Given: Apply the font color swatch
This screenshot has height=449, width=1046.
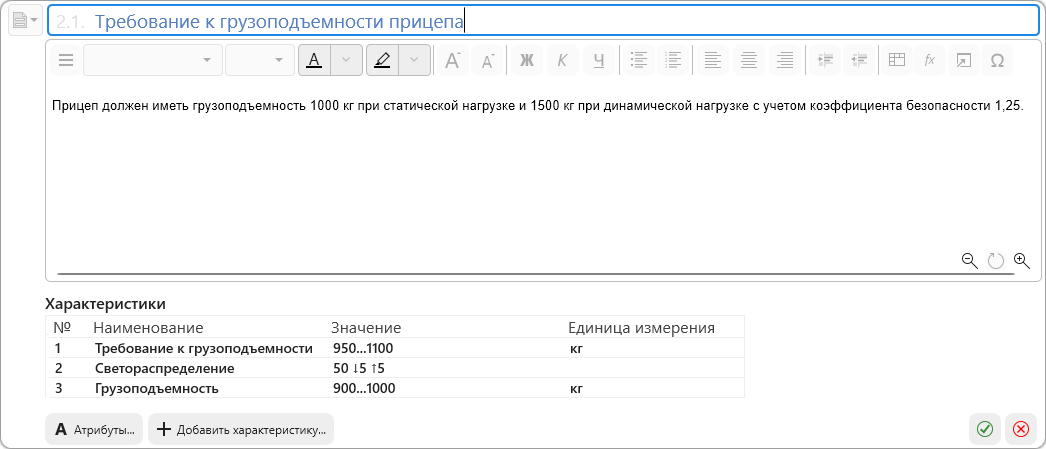Looking at the screenshot, I should pos(314,61).
